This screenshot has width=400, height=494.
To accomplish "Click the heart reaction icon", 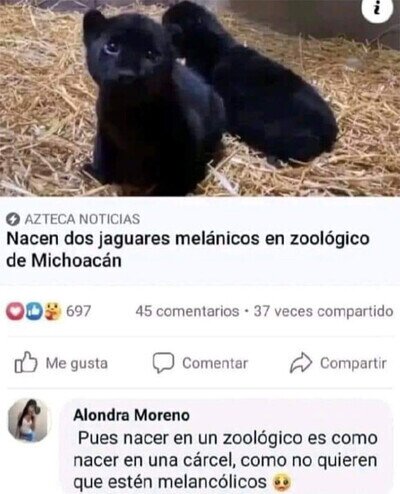I will [x=15, y=311].
